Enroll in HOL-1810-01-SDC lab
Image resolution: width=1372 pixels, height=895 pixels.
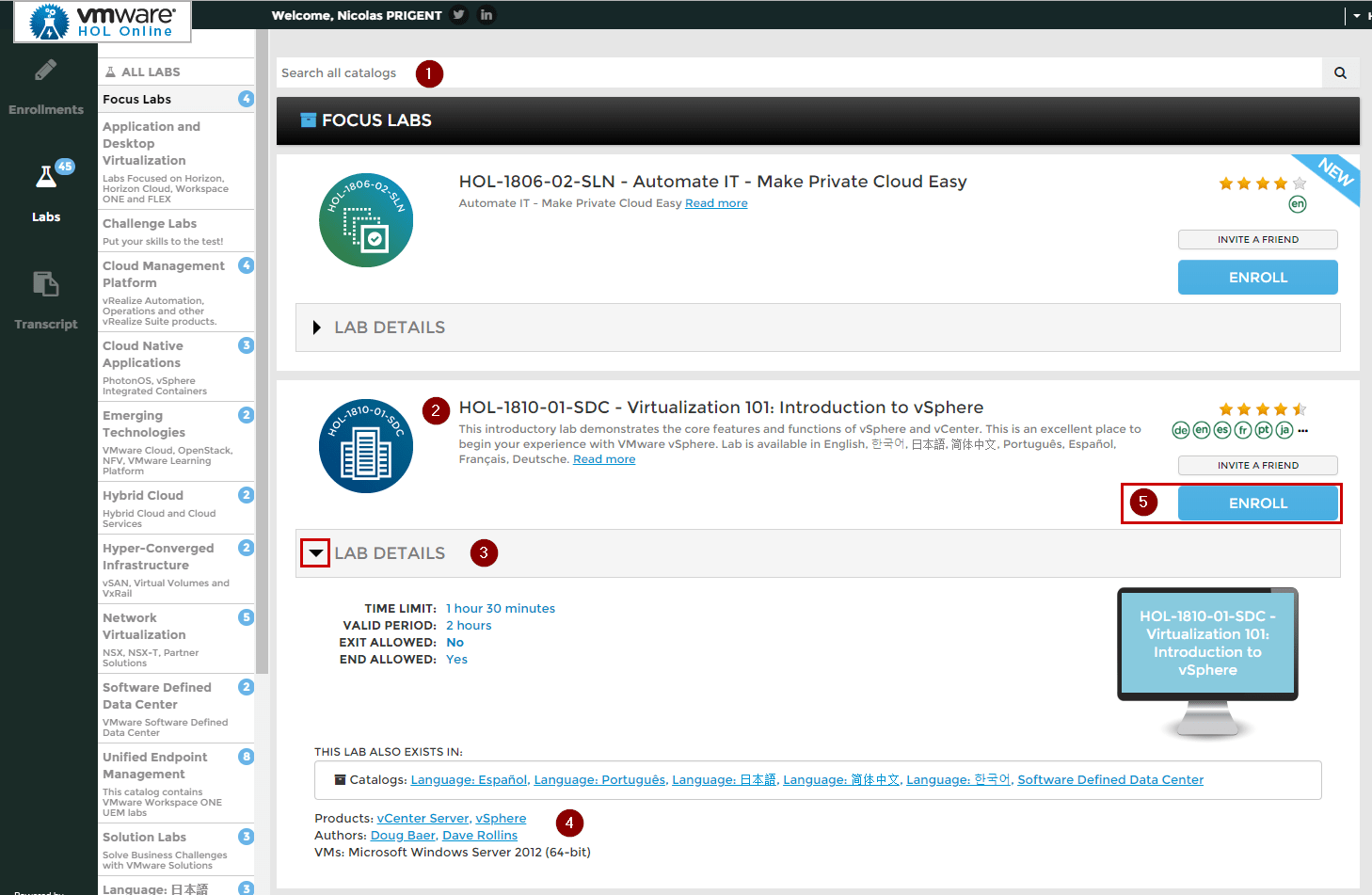[x=1258, y=503]
